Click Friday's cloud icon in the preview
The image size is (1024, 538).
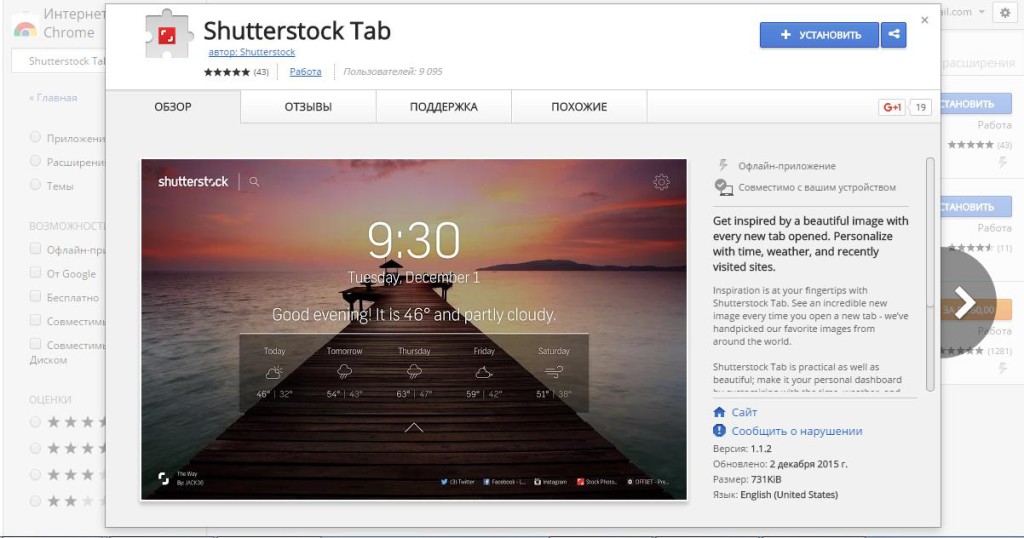pos(484,373)
